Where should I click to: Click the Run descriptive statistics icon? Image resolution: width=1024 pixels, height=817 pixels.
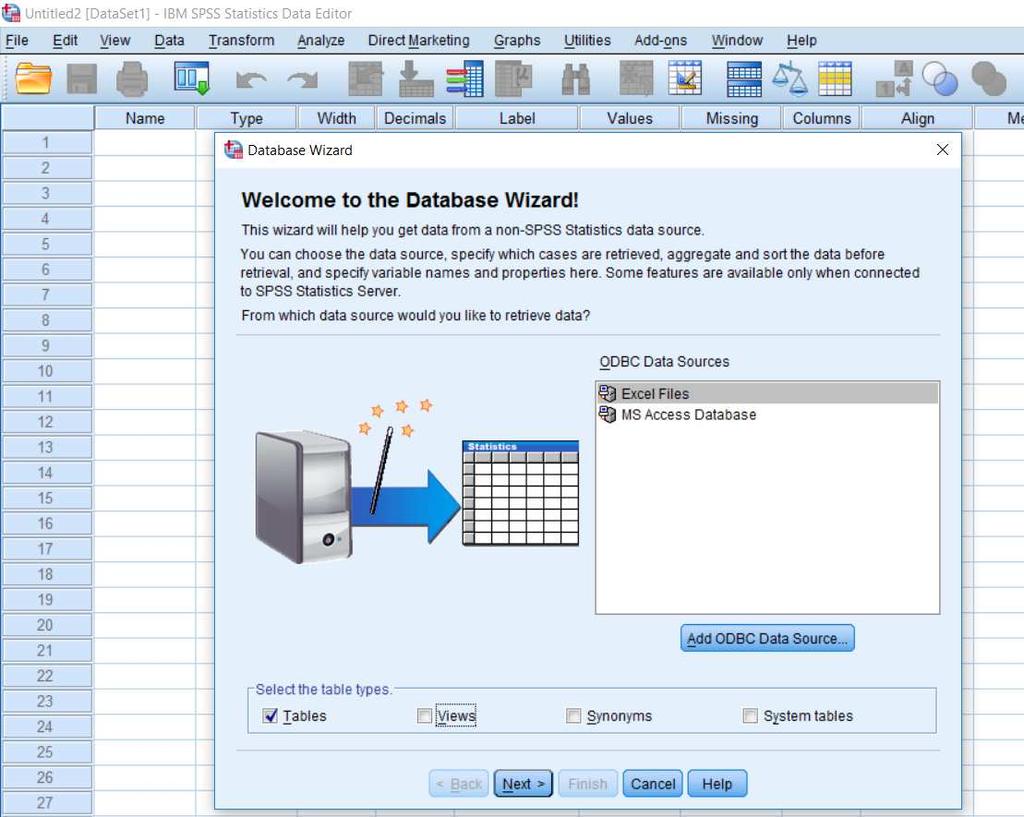click(x=514, y=79)
